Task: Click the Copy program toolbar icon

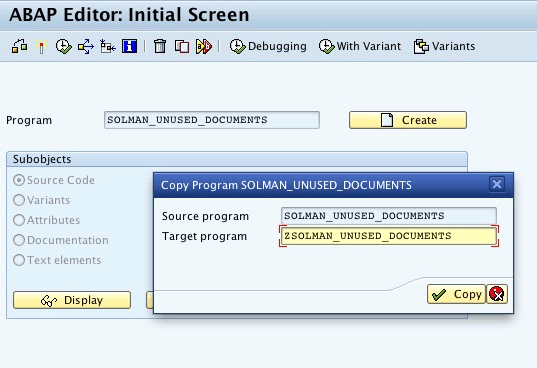Action: pyautogui.click(x=182, y=46)
